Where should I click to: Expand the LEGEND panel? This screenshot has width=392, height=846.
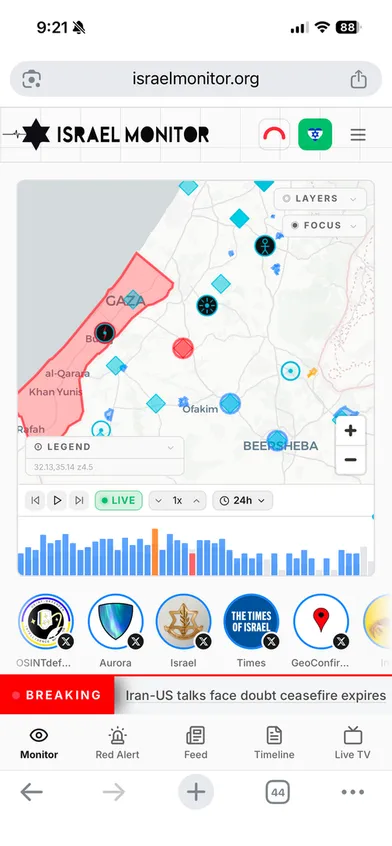pyautogui.click(x=105, y=447)
